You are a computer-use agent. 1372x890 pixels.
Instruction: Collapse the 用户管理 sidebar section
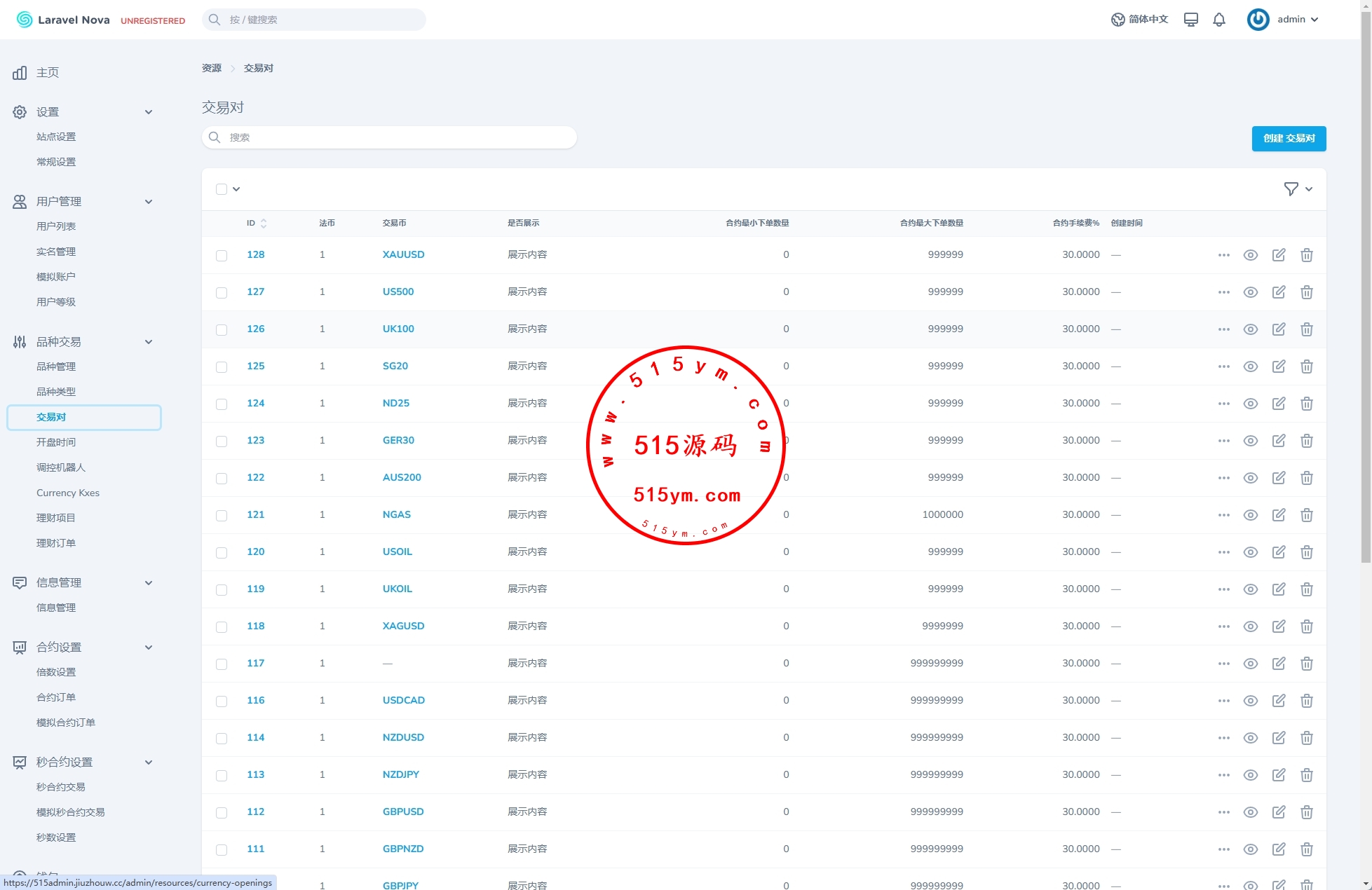148,202
